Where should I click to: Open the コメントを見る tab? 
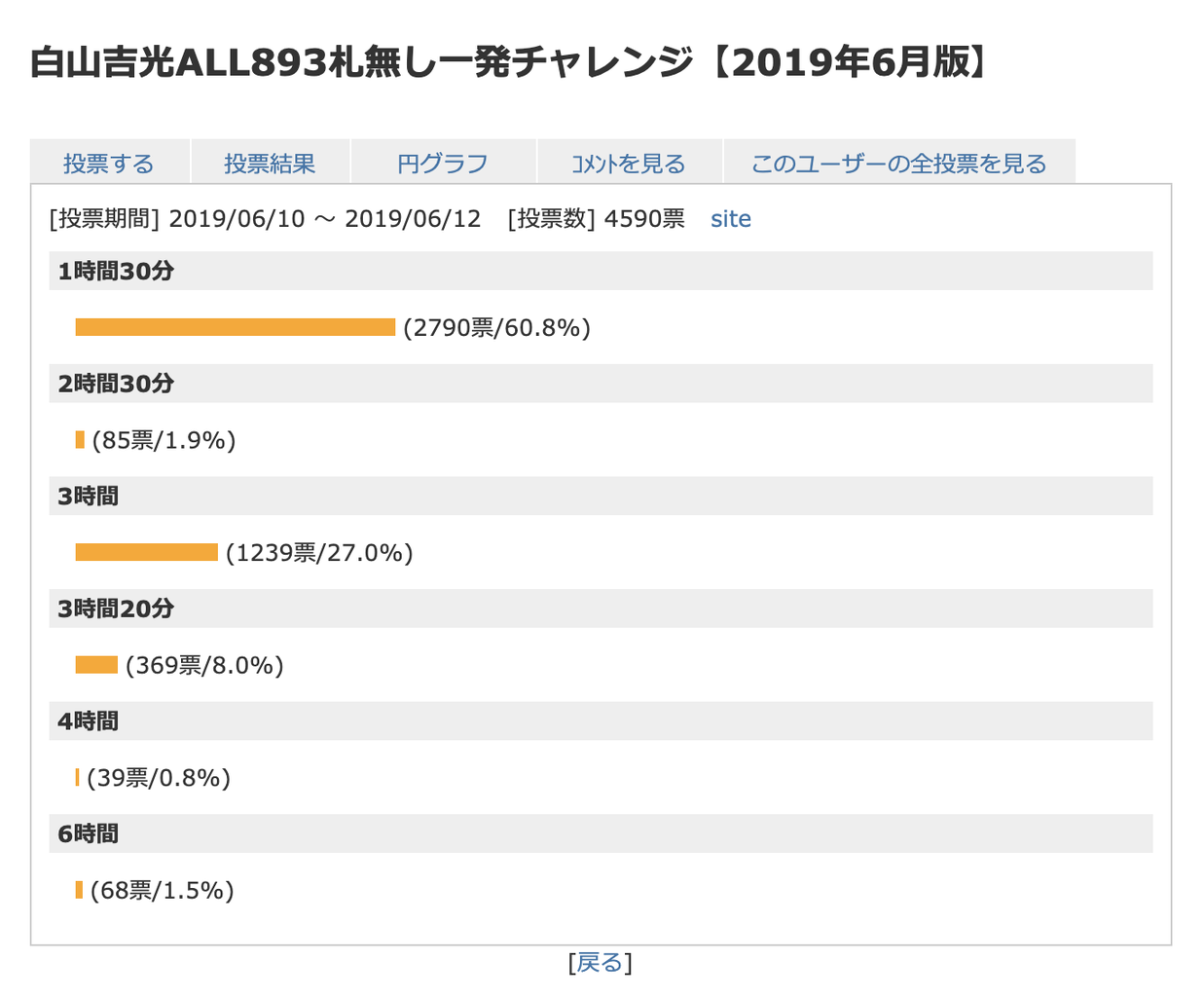tap(629, 164)
